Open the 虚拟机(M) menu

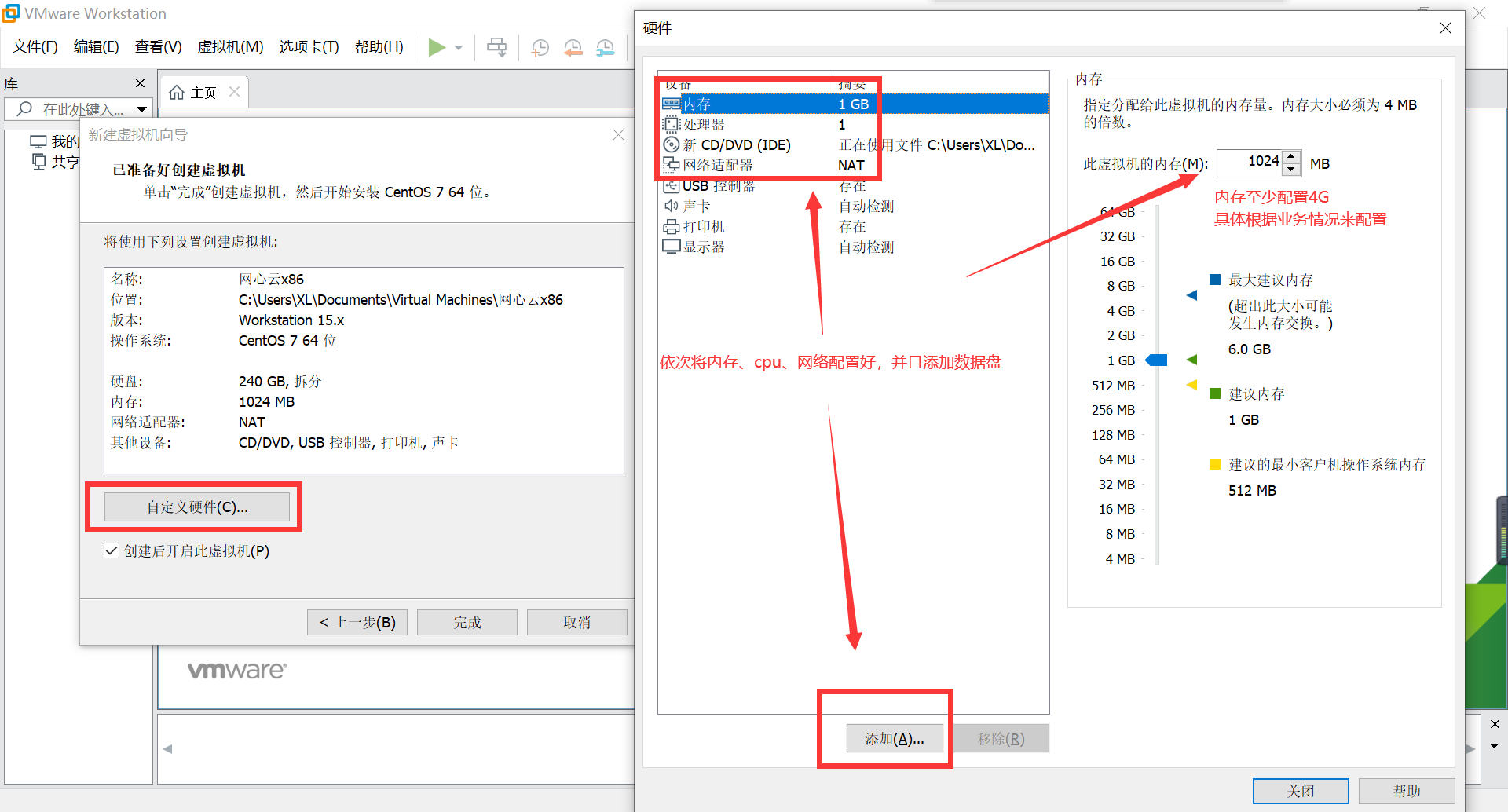[x=230, y=46]
